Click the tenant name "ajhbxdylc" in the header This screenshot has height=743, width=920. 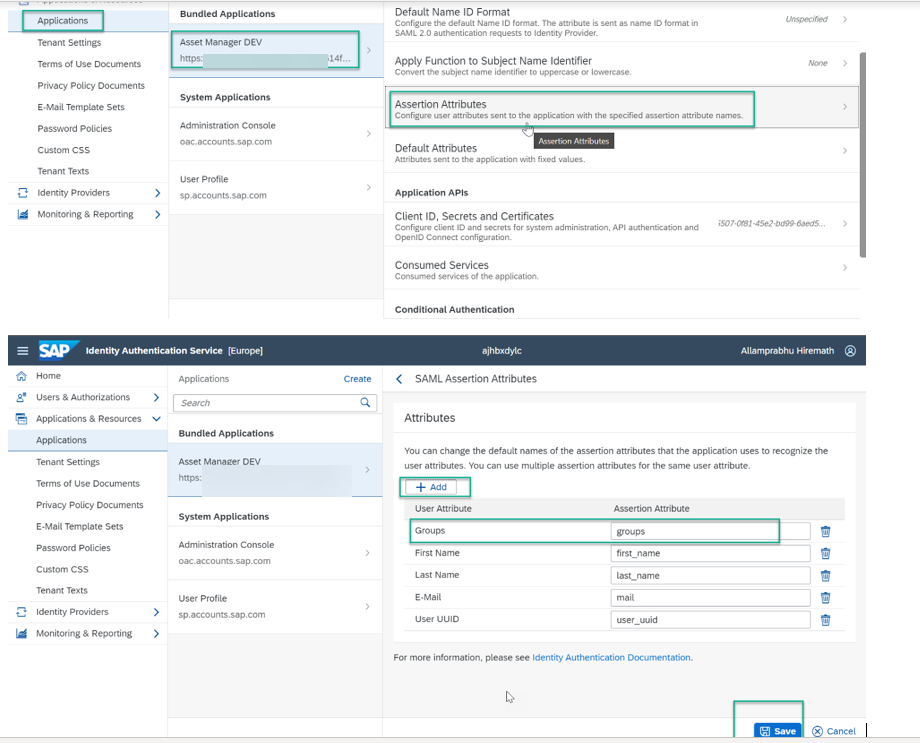click(x=502, y=351)
